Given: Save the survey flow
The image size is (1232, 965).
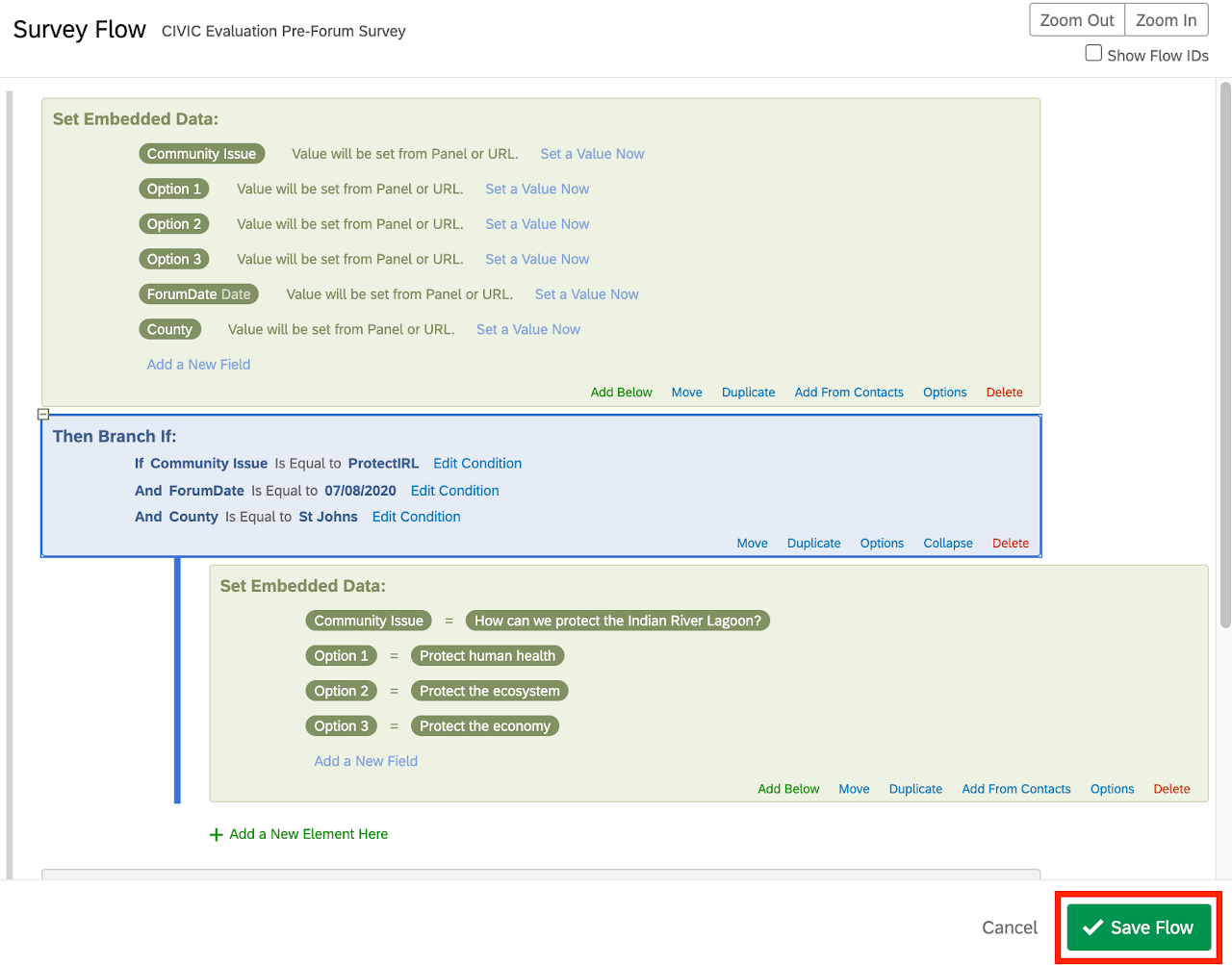Looking at the screenshot, I should 1139,927.
